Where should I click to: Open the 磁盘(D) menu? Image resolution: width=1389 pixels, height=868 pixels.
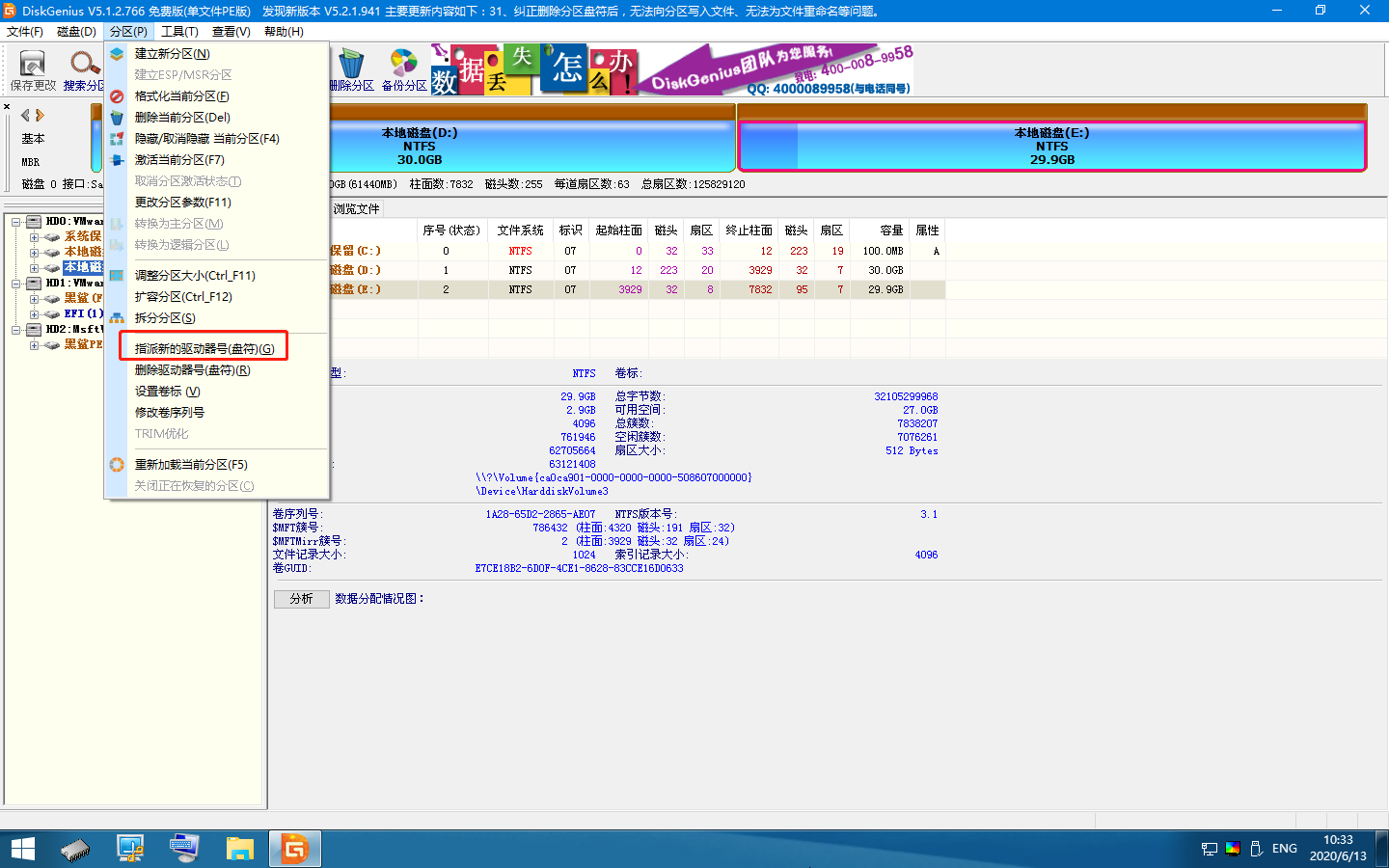76,32
